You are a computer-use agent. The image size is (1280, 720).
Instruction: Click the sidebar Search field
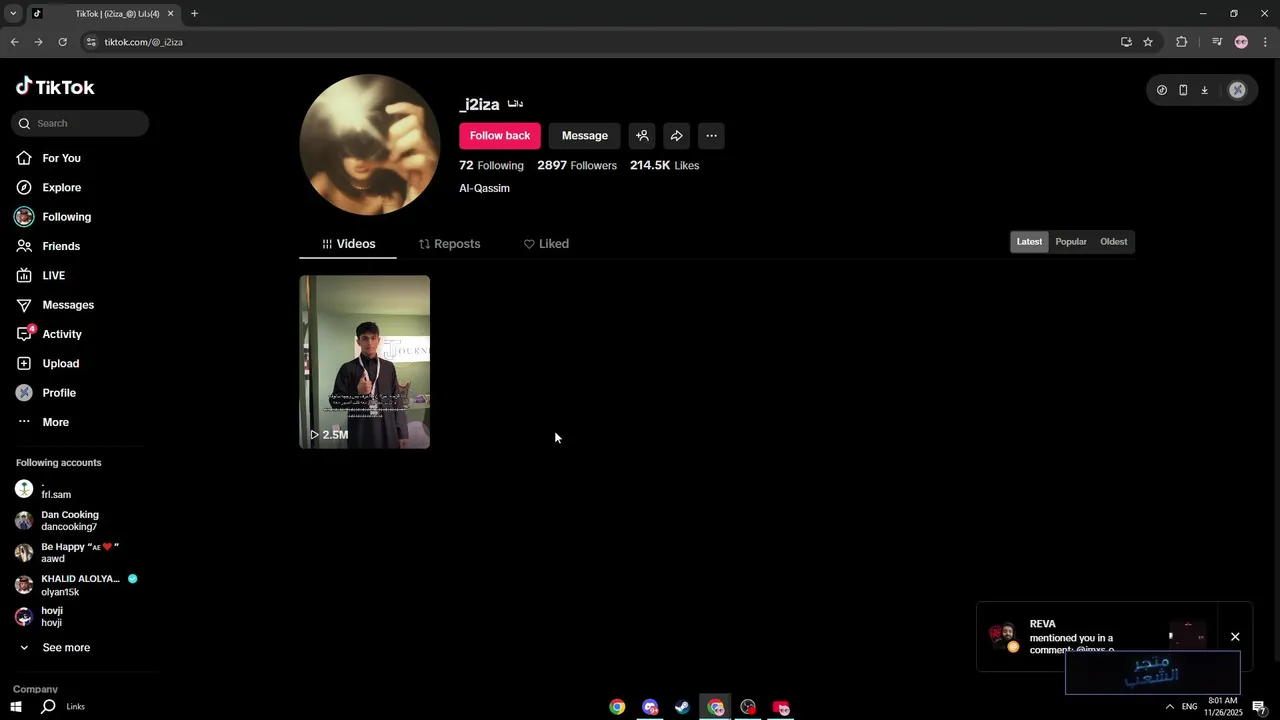[x=81, y=123]
